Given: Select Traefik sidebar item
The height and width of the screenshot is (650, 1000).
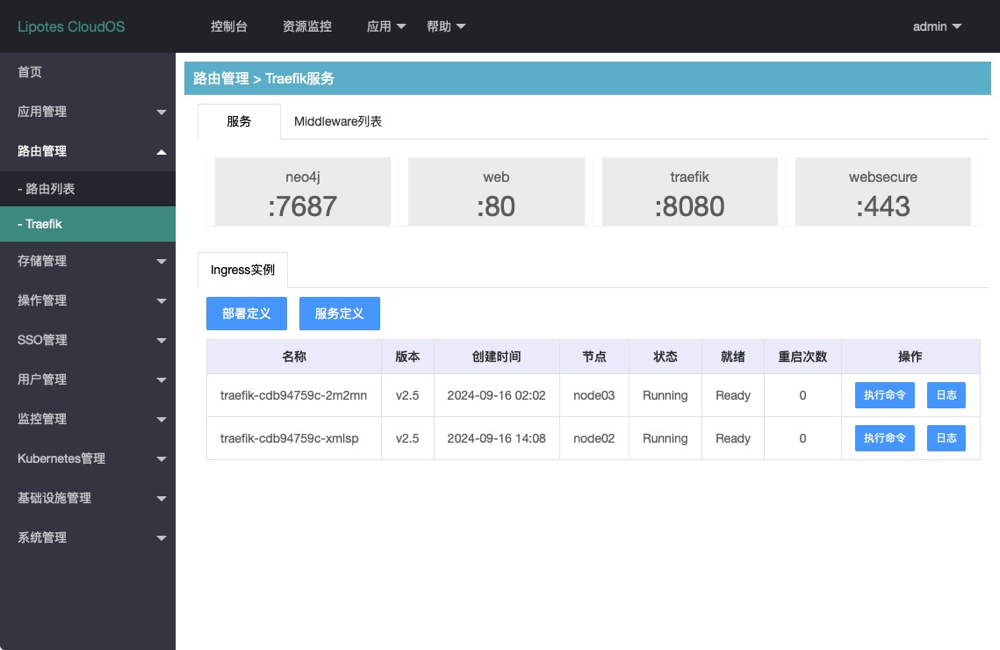Looking at the screenshot, I should [x=88, y=224].
